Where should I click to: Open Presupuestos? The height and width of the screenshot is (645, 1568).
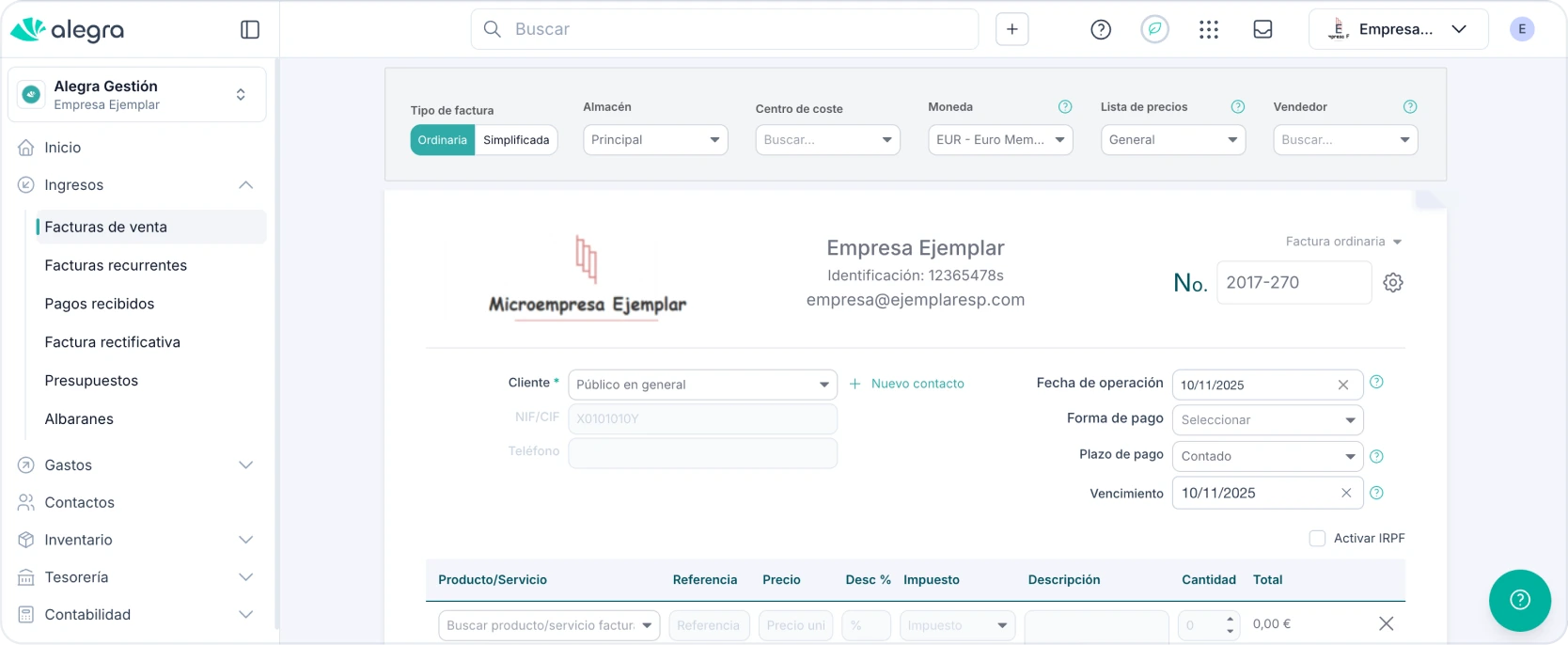[91, 381]
